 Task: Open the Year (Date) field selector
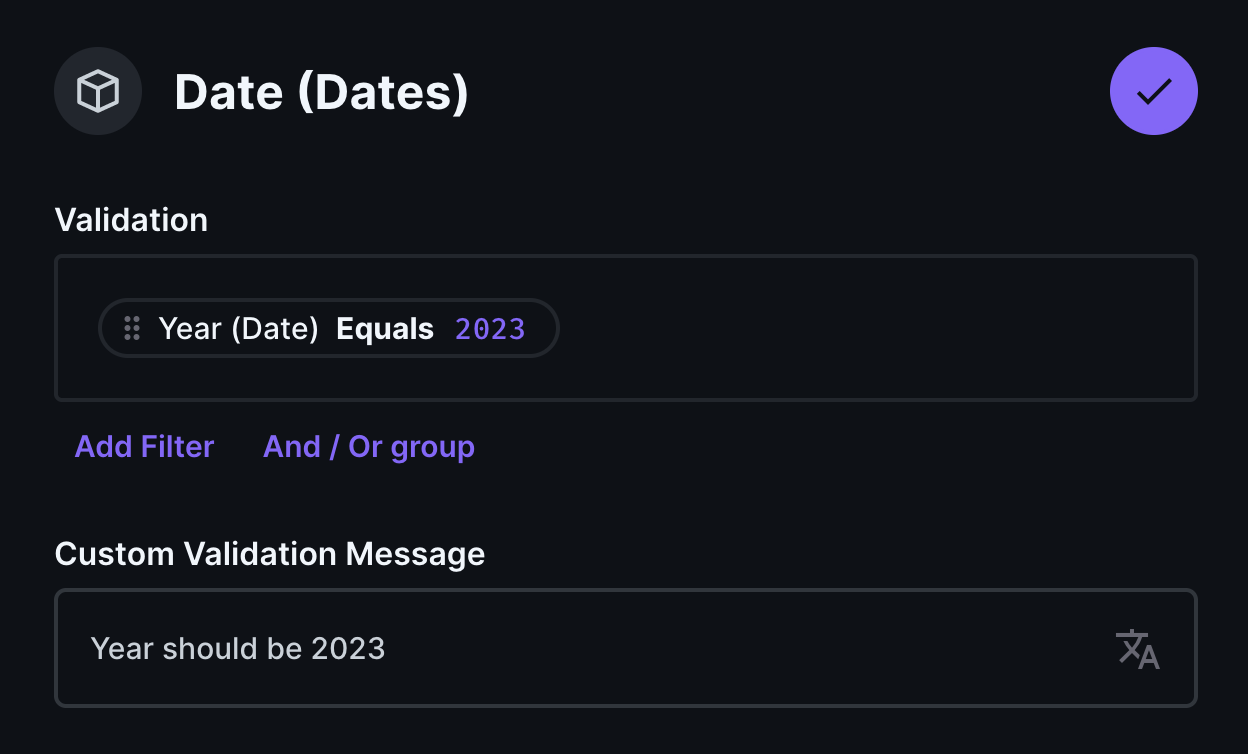point(240,328)
